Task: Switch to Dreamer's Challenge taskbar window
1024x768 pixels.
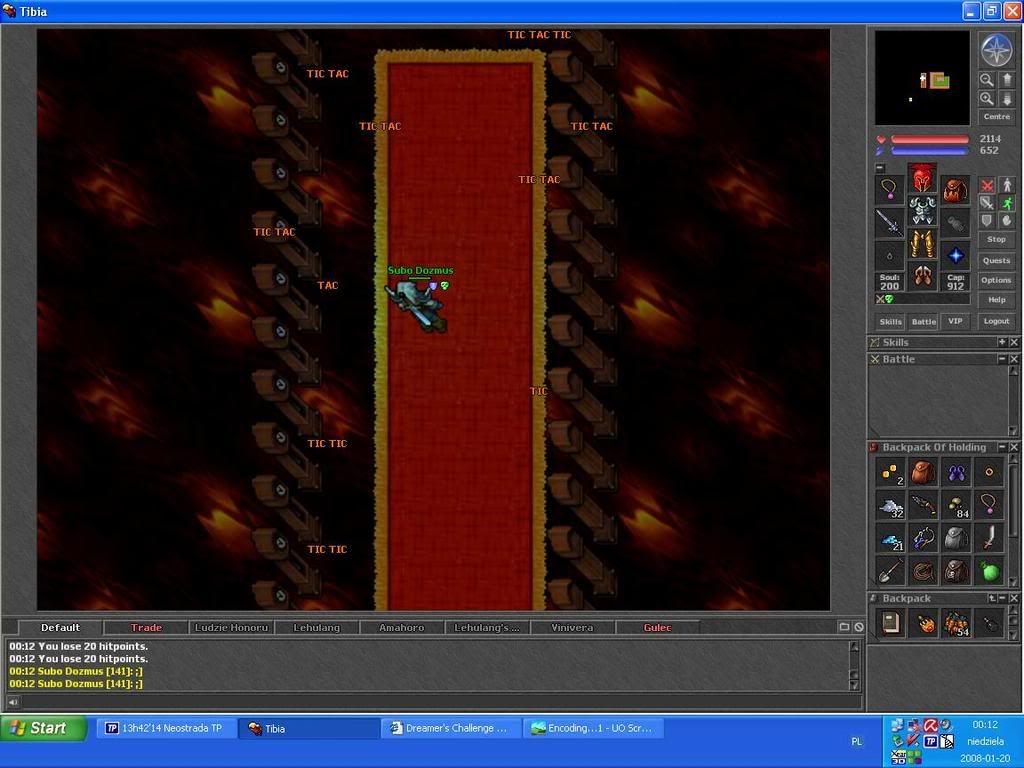Action: [x=450, y=728]
